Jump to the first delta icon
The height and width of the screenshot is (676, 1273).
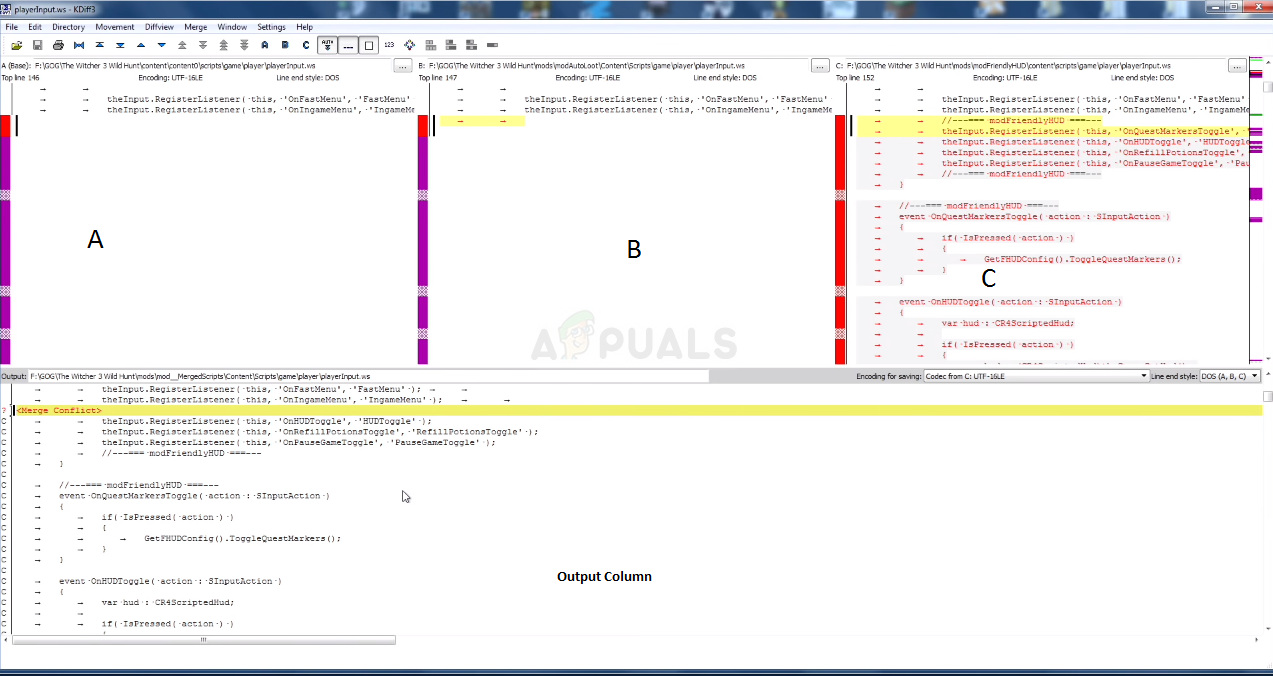click(x=99, y=45)
